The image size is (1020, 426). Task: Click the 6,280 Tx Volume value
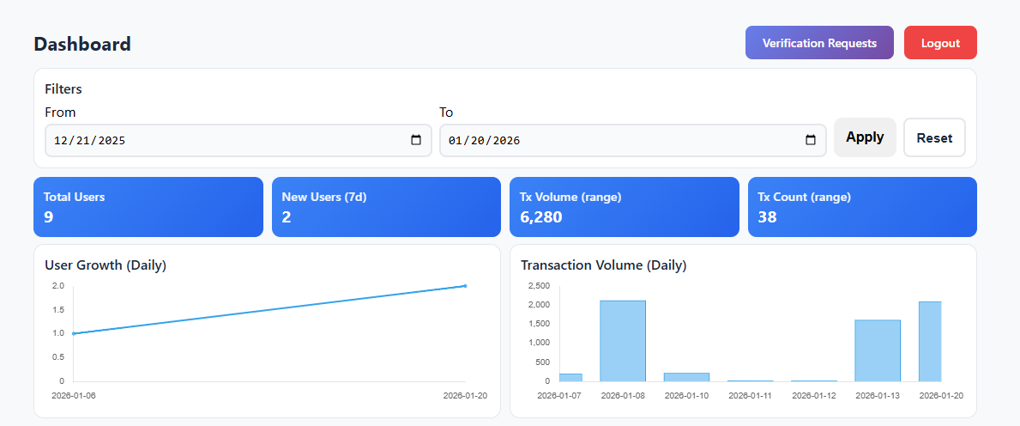tap(541, 217)
